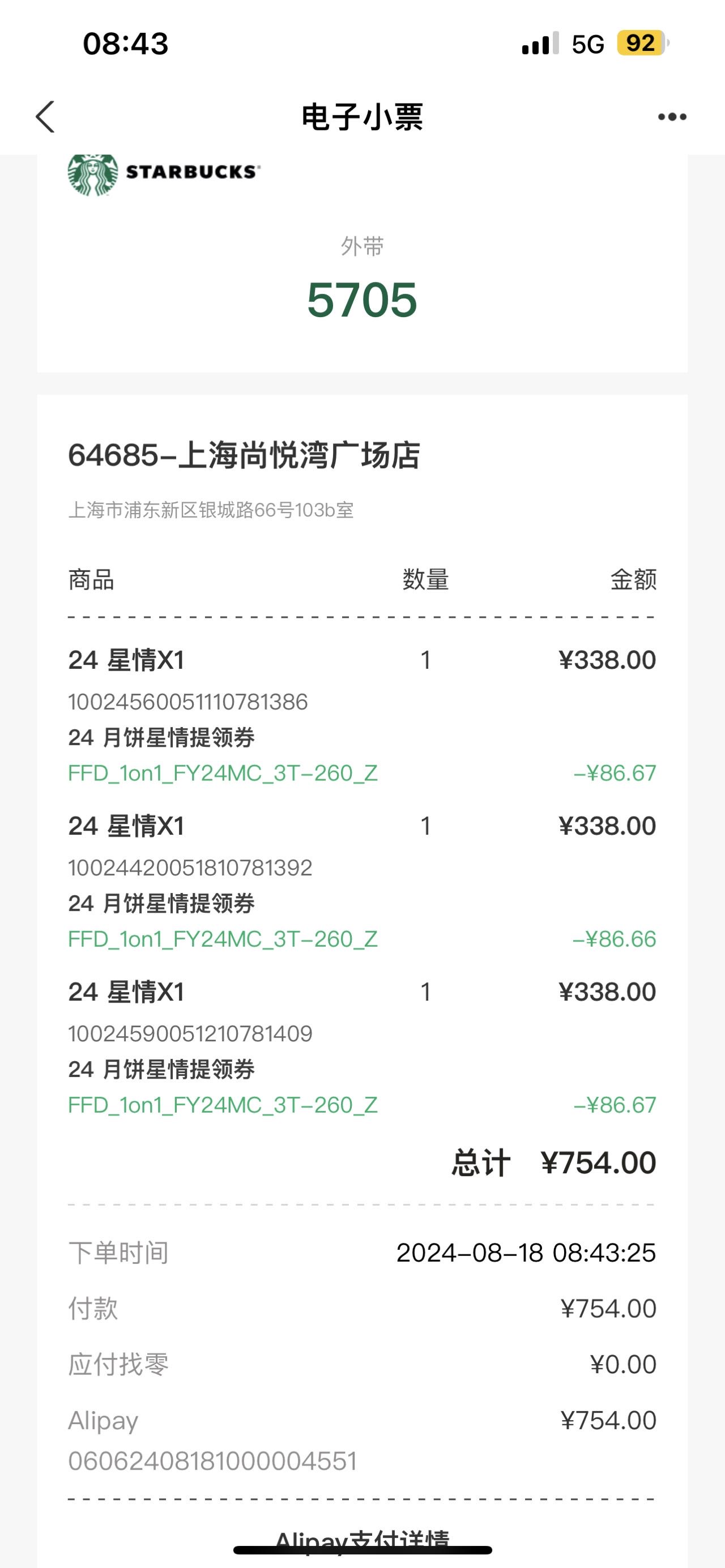The height and width of the screenshot is (1568, 725).
Task: Tap the 电子小票 page title
Action: [x=362, y=117]
